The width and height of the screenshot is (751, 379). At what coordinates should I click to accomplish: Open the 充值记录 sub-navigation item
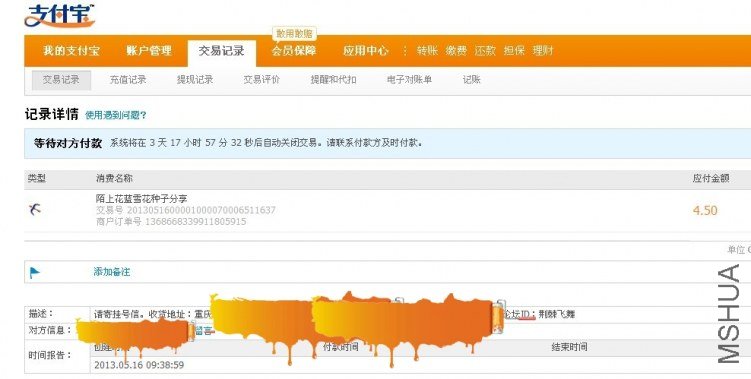click(x=128, y=80)
